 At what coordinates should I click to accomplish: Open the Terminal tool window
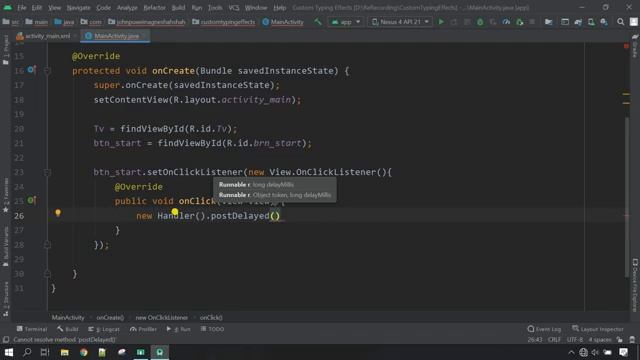(x=32, y=329)
